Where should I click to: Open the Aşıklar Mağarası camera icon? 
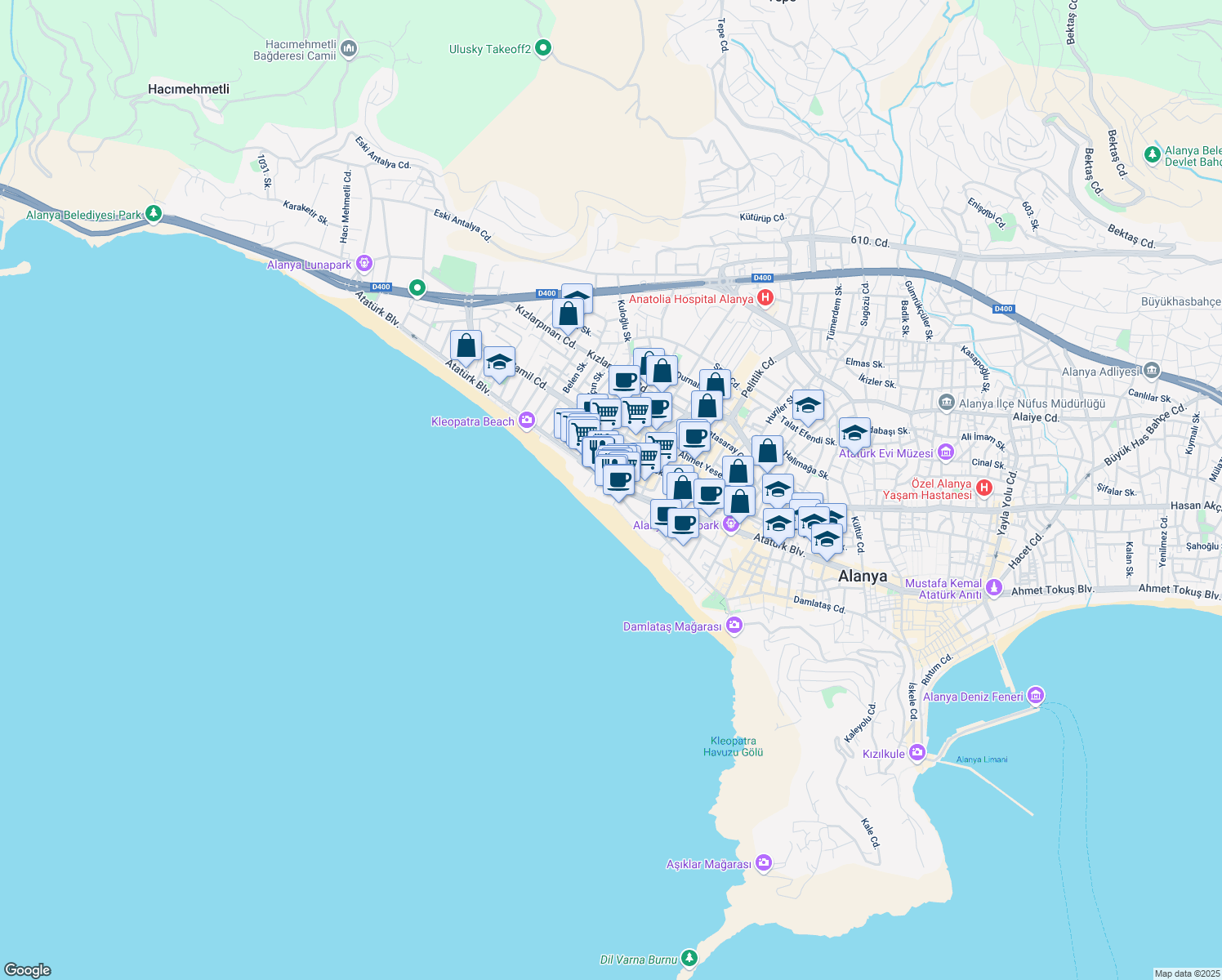pos(764,863)
